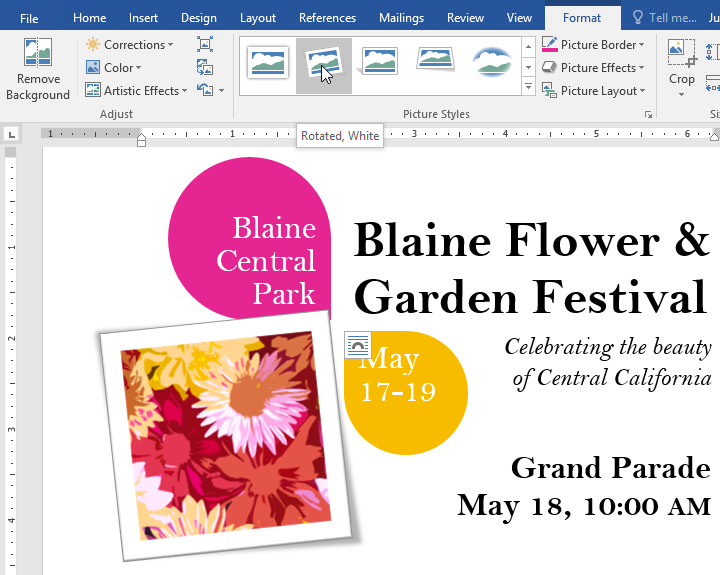The width and height of the screenshot is (720, 575).
Task: Apply the first white frame picture style
Action: pyautogui.click(x=268, y=66)
